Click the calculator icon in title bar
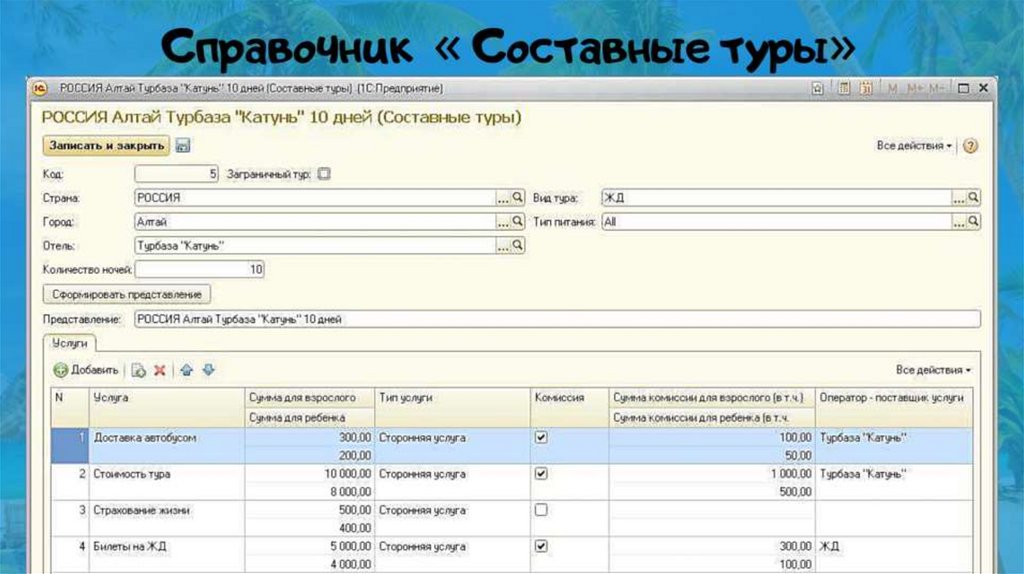Image resolution: width=1024 pixels, height=574 pixels. [844, 89]
